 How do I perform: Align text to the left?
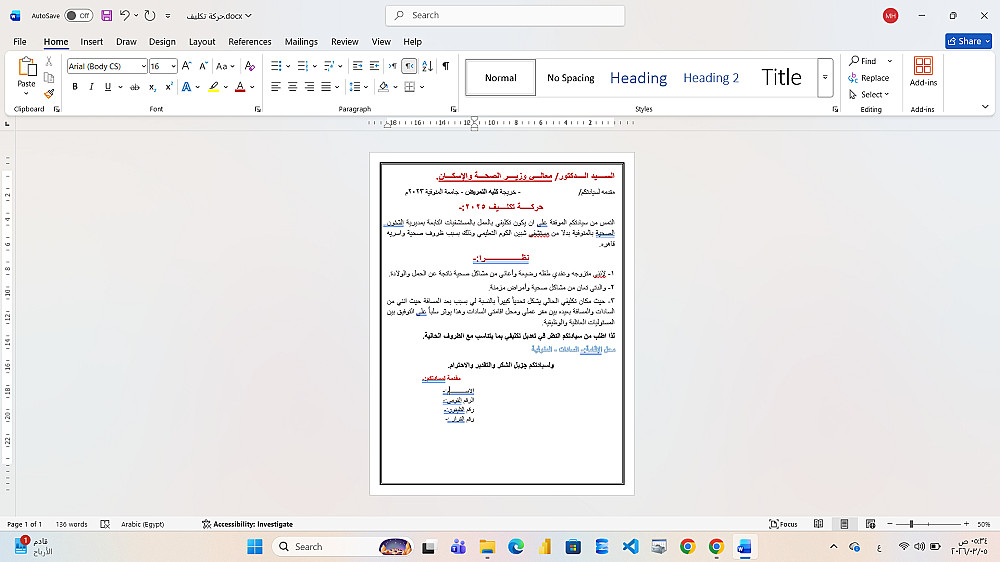276,87
